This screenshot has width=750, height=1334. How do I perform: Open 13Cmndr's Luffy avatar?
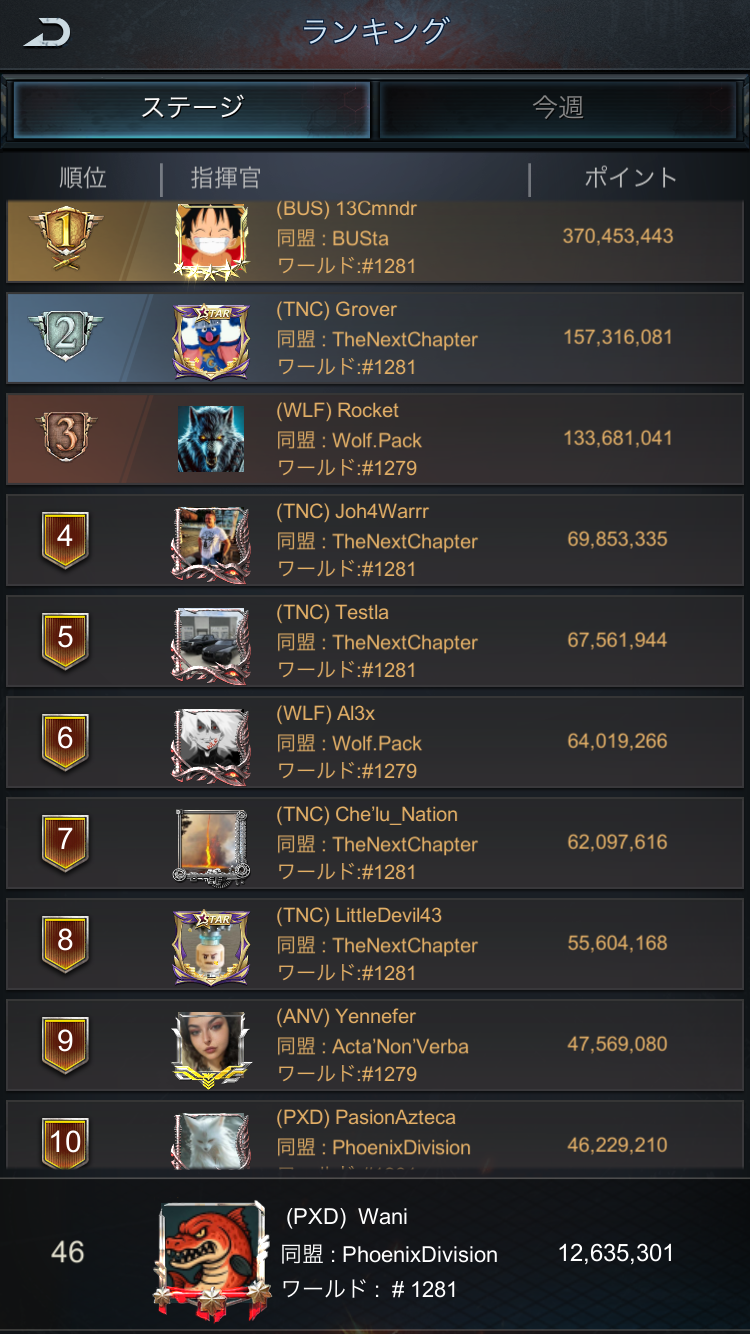(x=211, y=240)
